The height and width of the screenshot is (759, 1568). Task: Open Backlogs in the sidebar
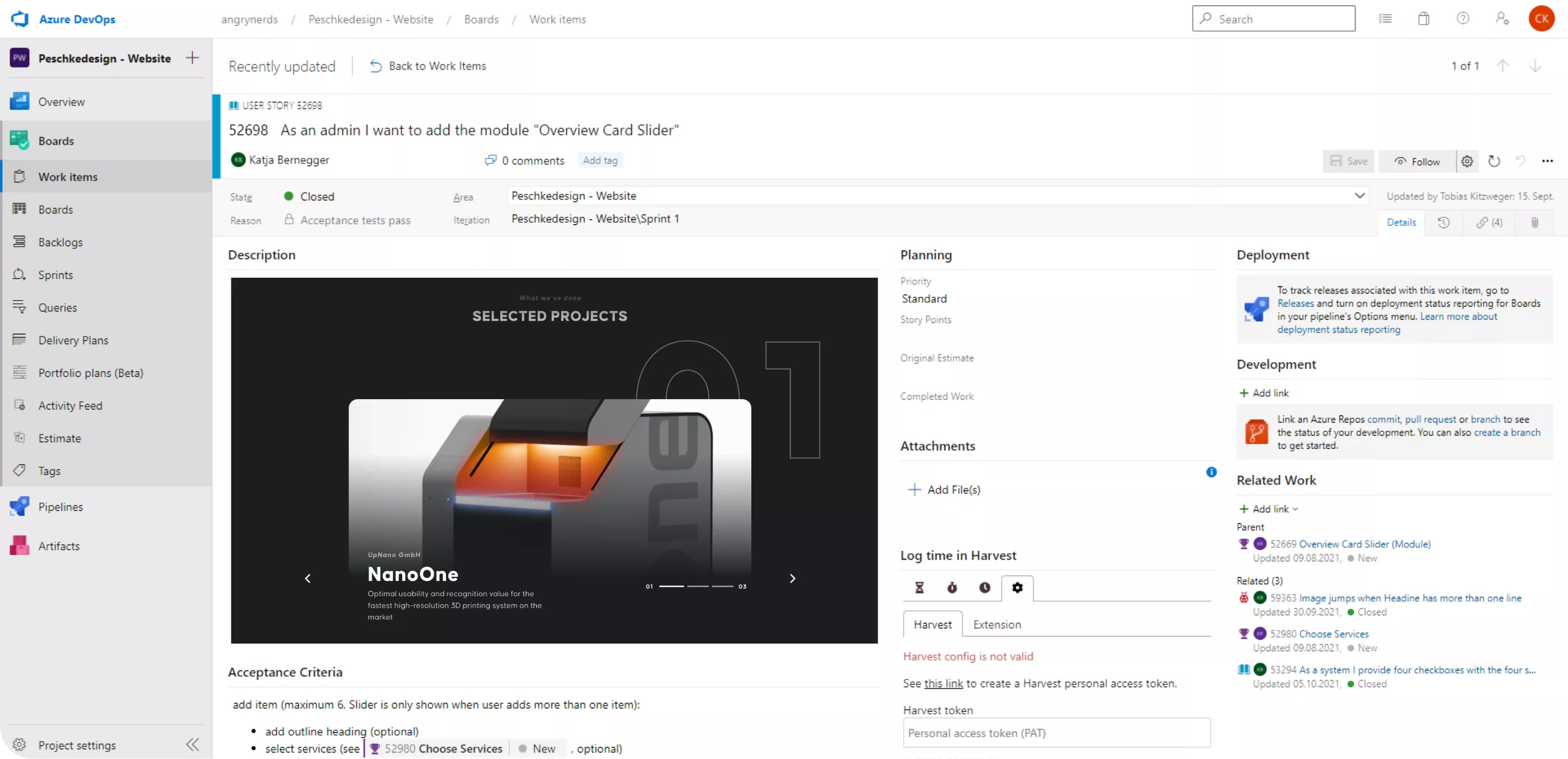tap(60, 242)
